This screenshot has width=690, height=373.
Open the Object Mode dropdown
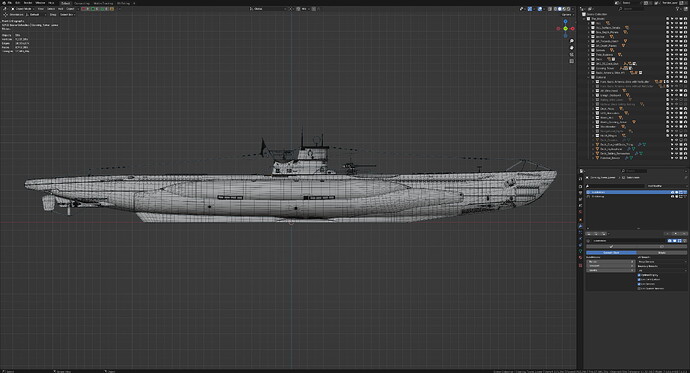tap(24, 9)
